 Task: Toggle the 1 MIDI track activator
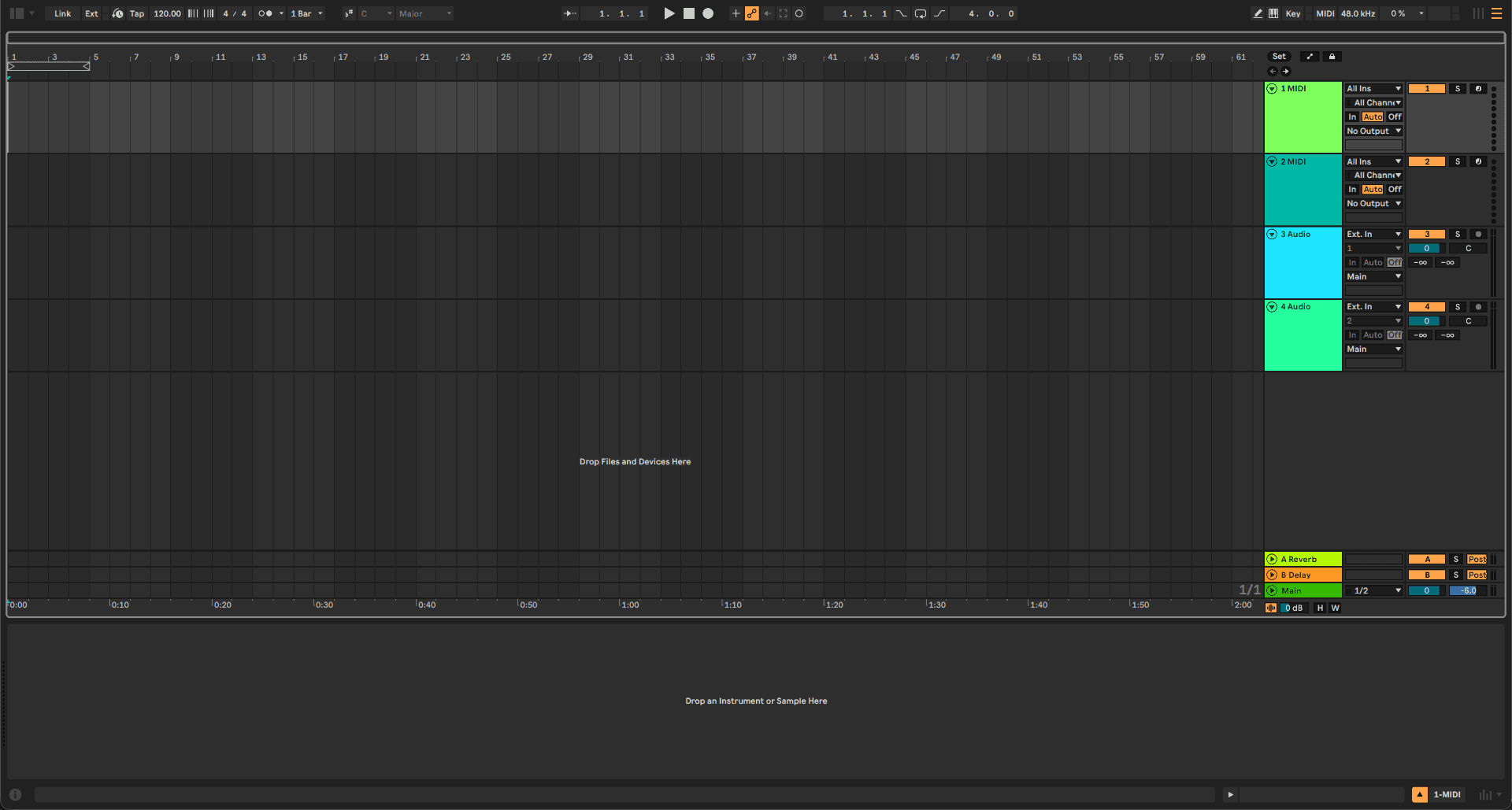tap(1427, 89)
